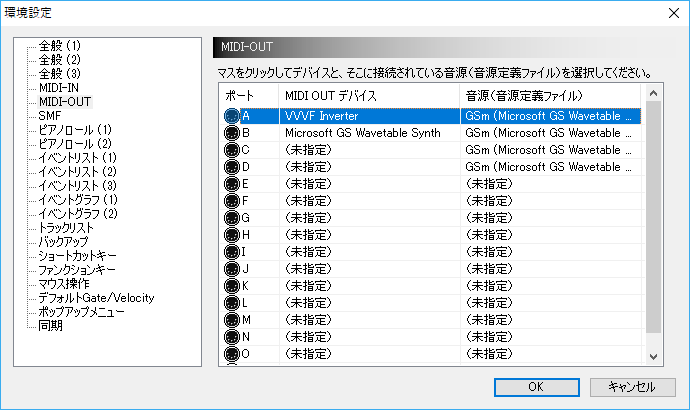
Task: Select ポップアップメニュー in the tree
Action: coord(81,312)
